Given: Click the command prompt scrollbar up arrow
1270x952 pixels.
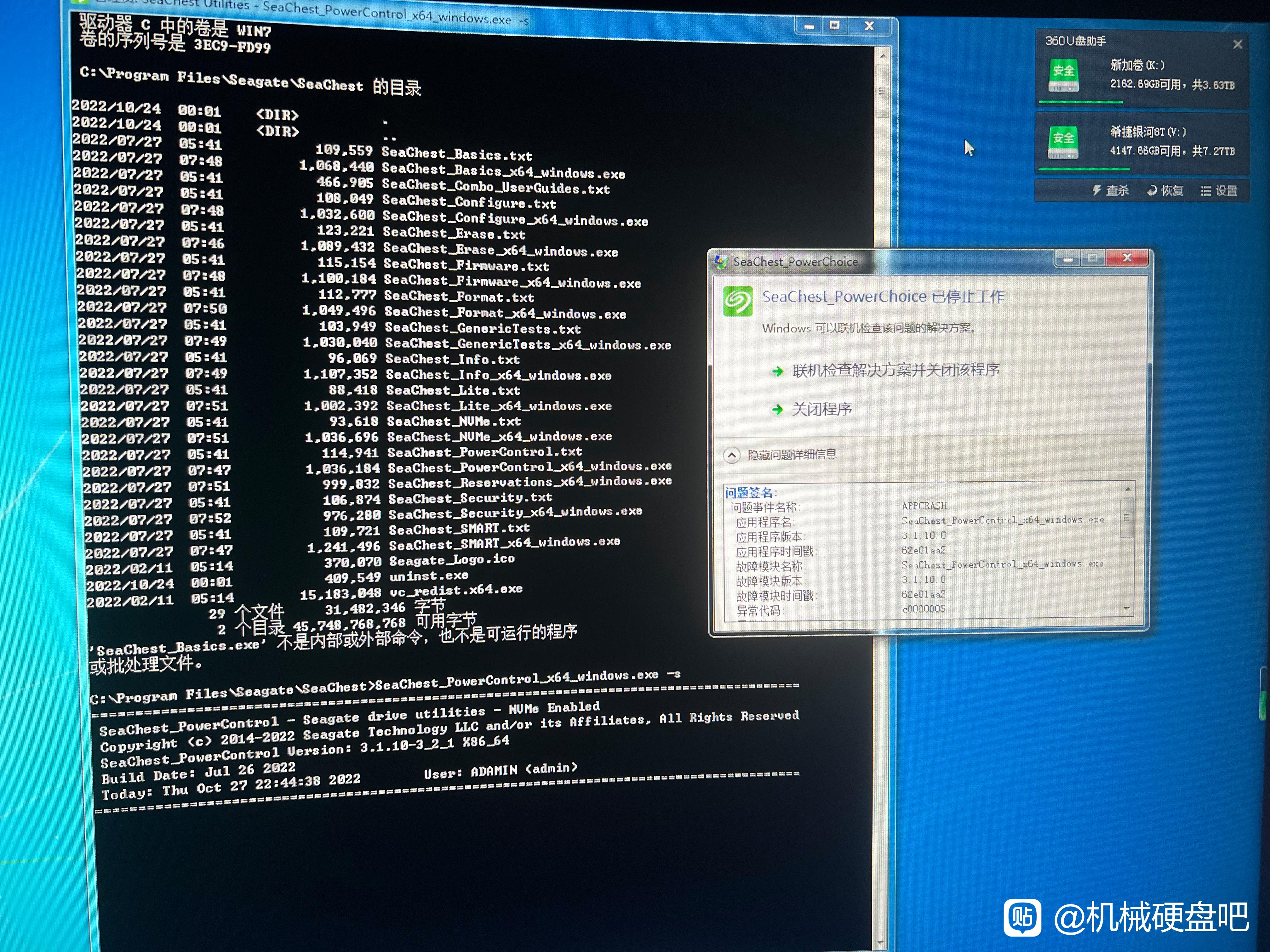Looking at the screenshot, I should [x=883, y=56].
